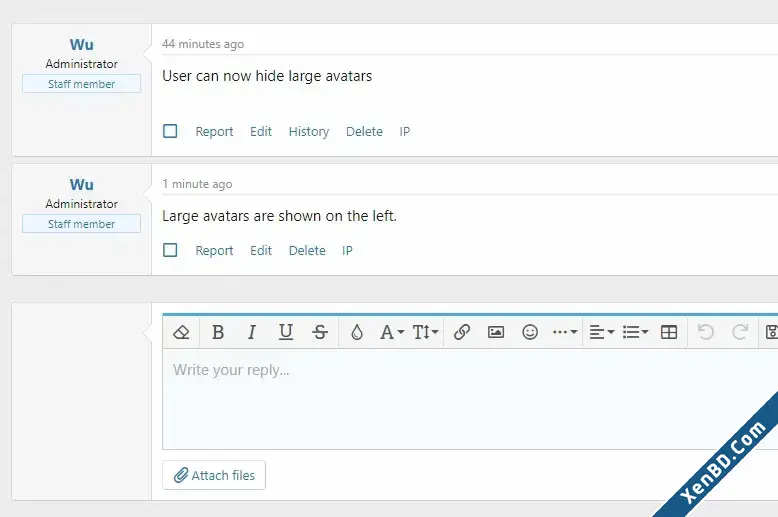
Task: Select the 'hide large avatars' post checkbox
Action: [x=170, y=131]
